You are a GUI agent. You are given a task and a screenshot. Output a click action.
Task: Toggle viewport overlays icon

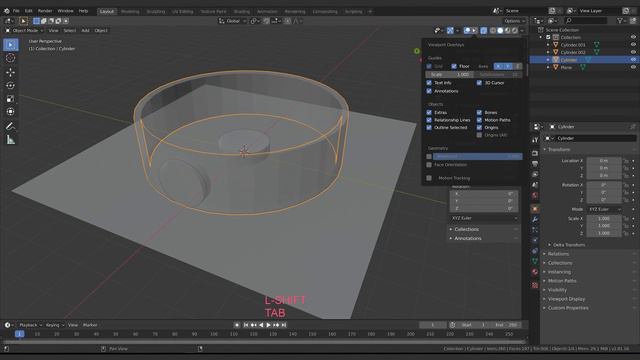(467, 31)
